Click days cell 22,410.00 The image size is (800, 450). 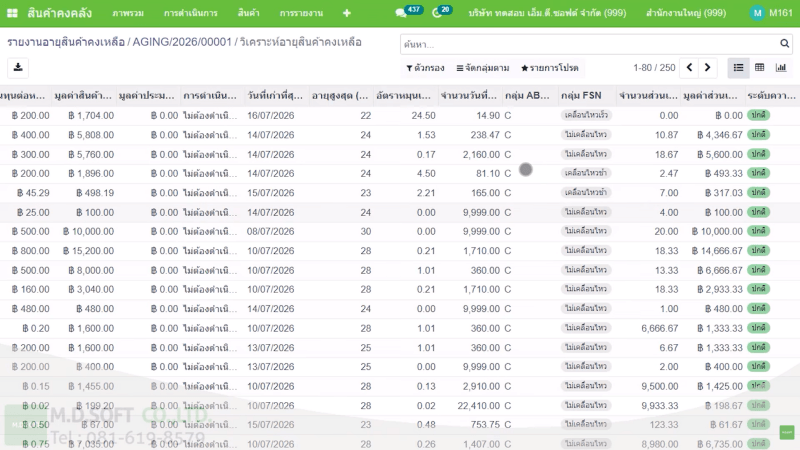pos(479,406)
